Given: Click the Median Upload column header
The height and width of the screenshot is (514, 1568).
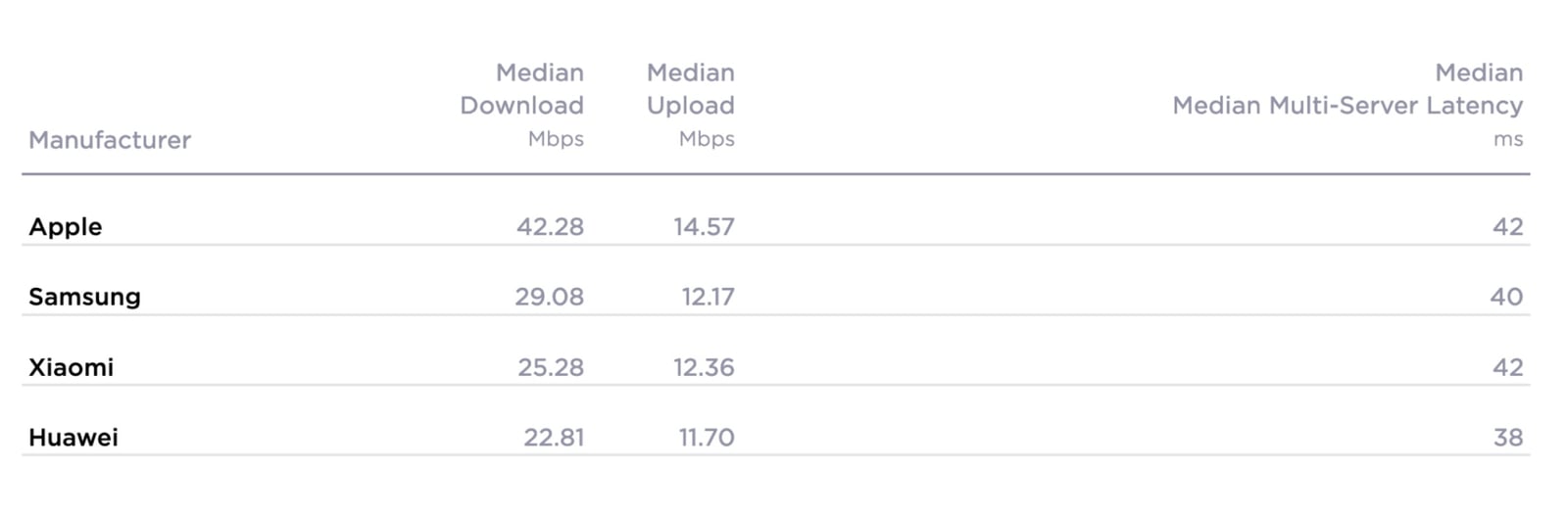Looking at the screenshot, I should tap(690, 89).
